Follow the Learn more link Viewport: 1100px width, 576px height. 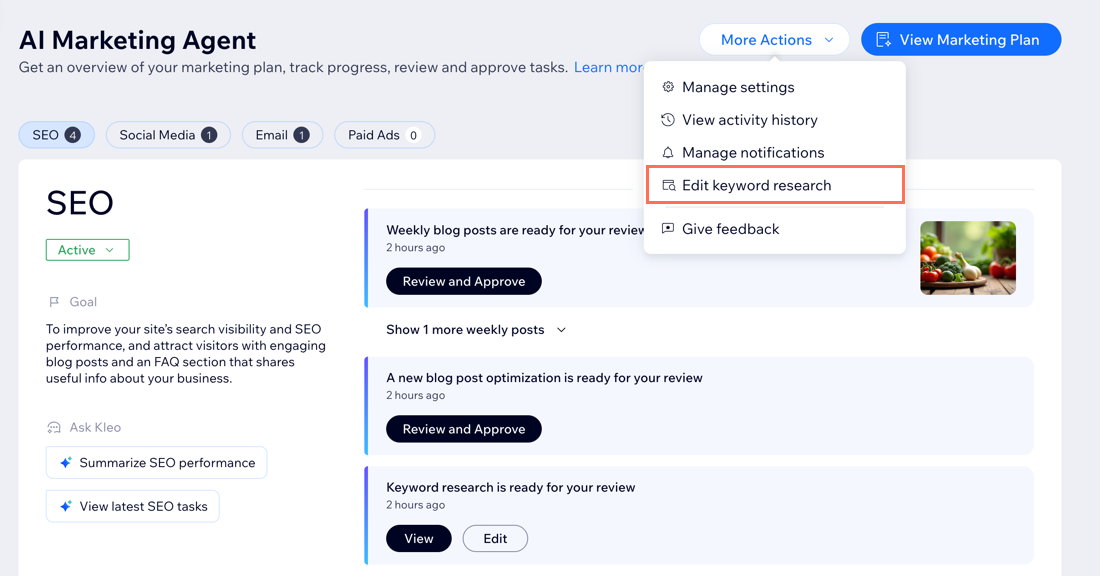(609, 68)
